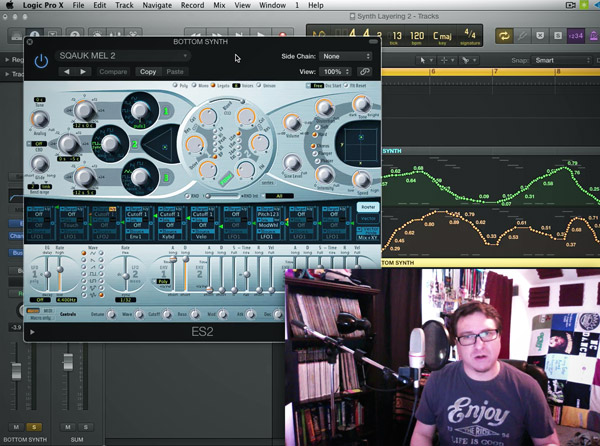Open the Osc Start Free dropdown
Screen dimensions: 600x446
pyautogui.click(x=316, y=86)
